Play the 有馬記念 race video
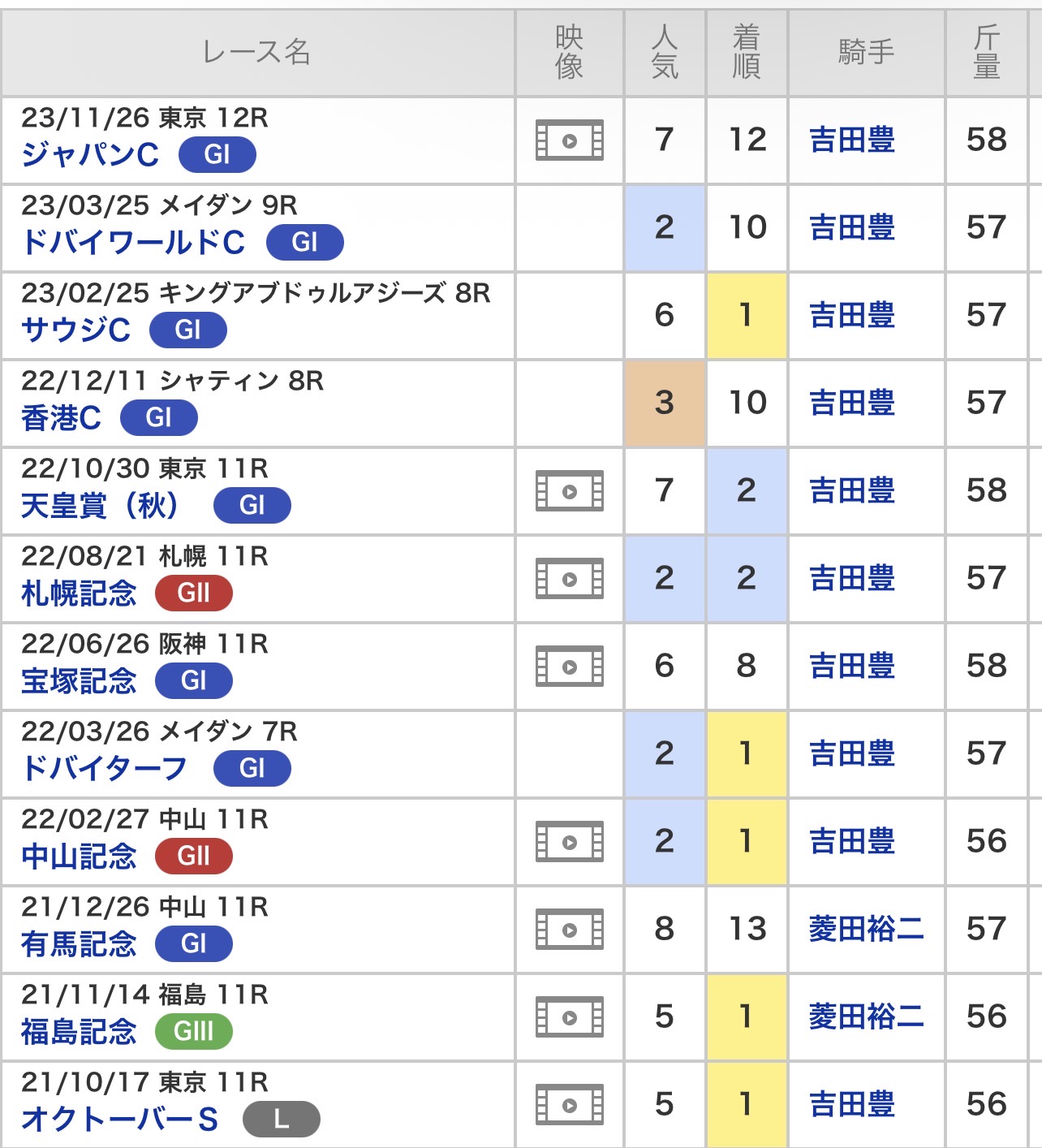 click(569, 930)
